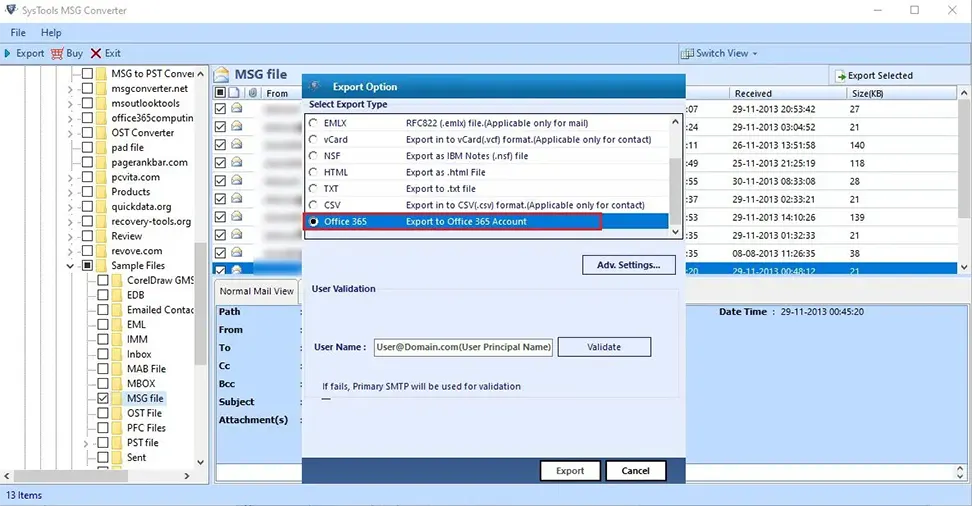
Task: Click the folder icon beside Products
Action: coord(102,192)
